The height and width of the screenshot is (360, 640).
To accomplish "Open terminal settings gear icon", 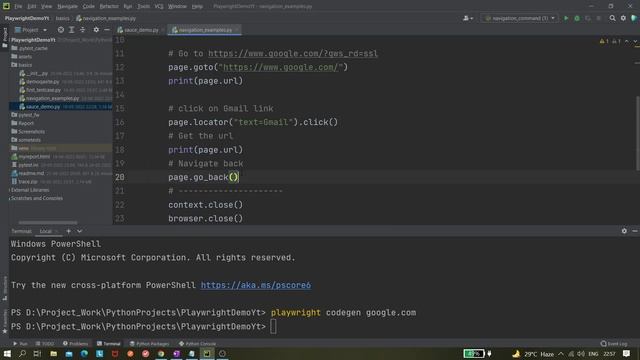I will pos(624,231).
